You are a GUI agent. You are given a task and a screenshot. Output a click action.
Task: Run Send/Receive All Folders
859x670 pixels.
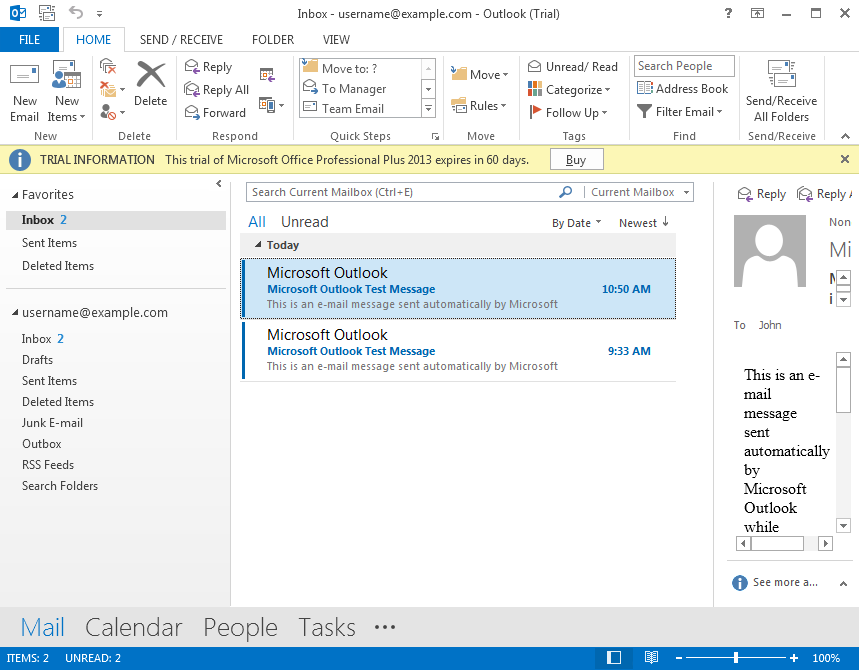coord(780,89)
